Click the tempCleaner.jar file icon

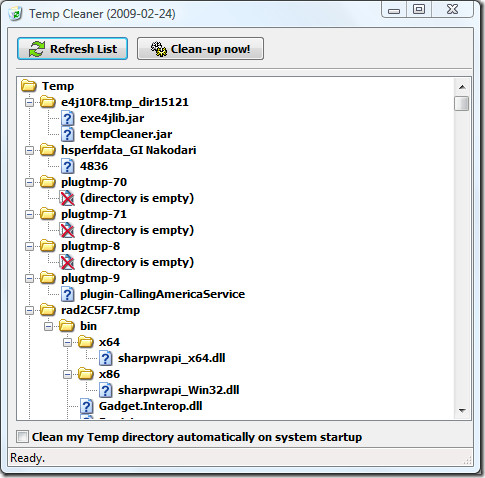click(67, 134)
